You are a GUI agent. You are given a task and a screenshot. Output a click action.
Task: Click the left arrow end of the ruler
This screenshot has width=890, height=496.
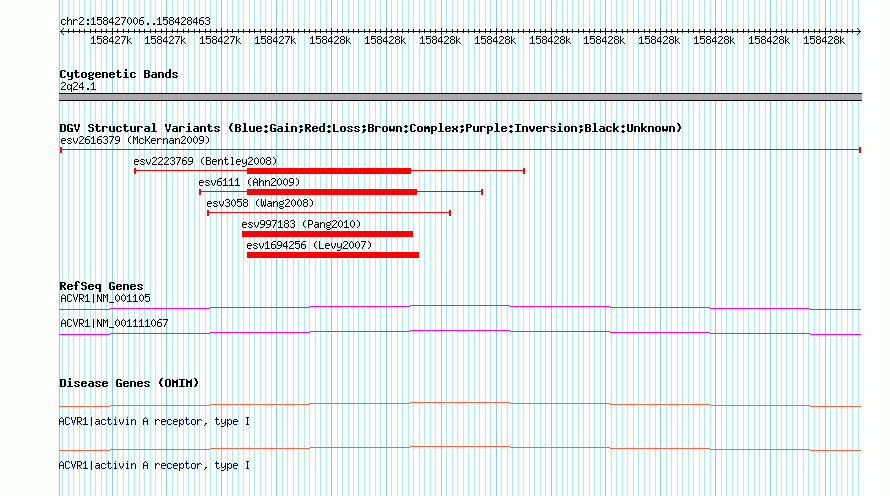click(62, 32)
